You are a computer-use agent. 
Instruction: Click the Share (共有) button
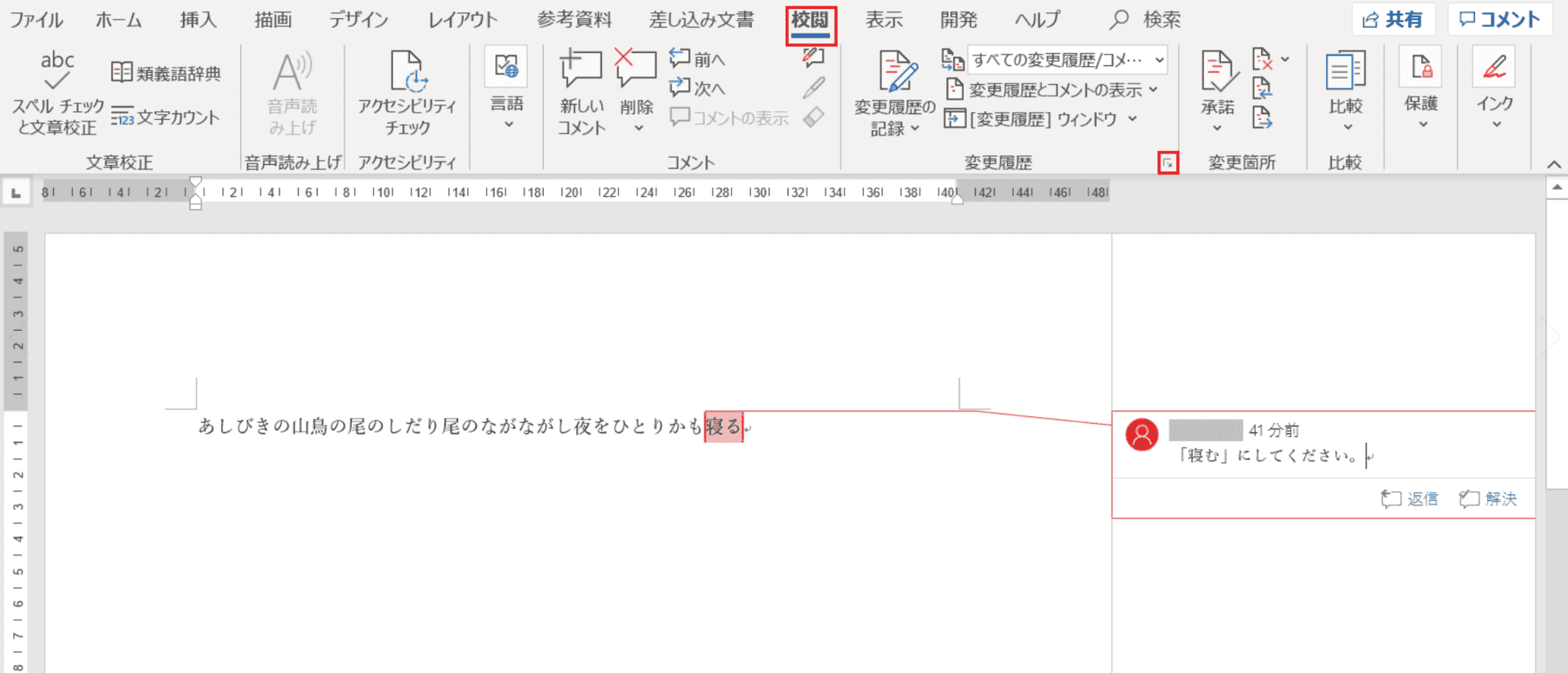[x=1393, y=20]
